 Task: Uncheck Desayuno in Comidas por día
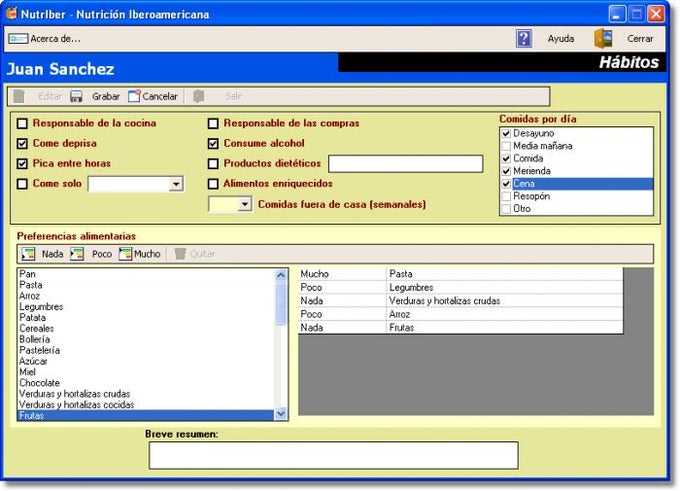[506, 134]
